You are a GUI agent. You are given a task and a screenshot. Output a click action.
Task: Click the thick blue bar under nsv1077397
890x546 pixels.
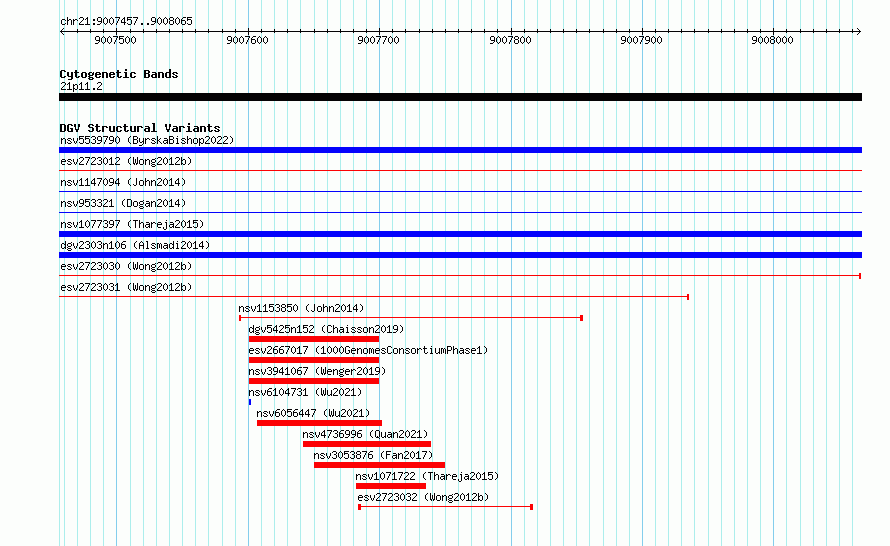pyautogui.click(x=460, y=234)
